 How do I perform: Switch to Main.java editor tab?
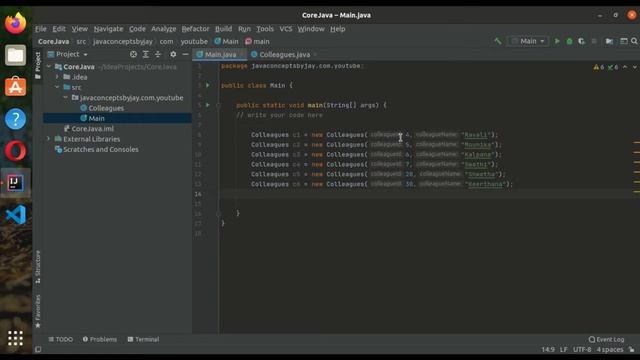220,54
